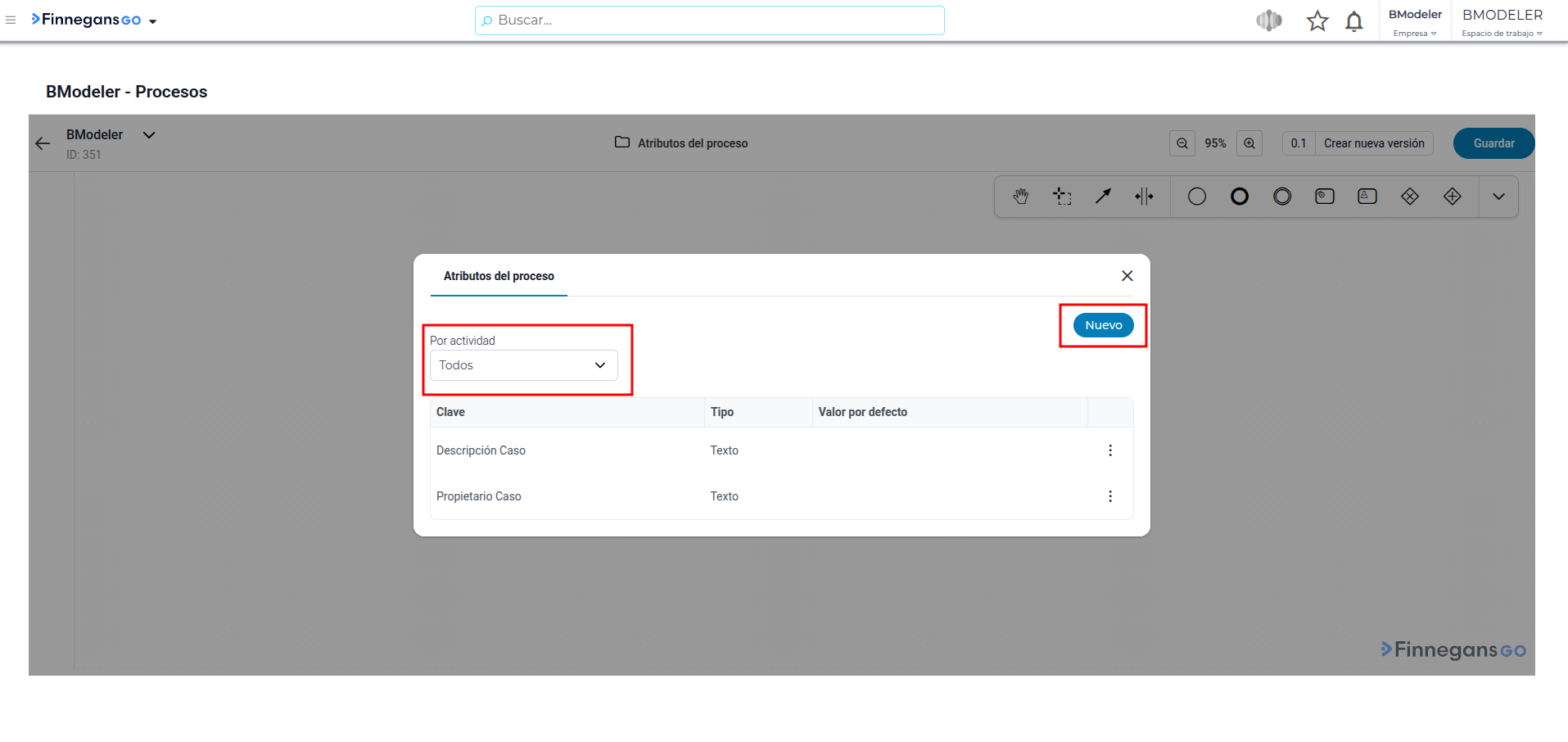The height and width of the screenshot is (742, 1568).
Task: Click Crear nueva versión button
Action: [1374, 143]
